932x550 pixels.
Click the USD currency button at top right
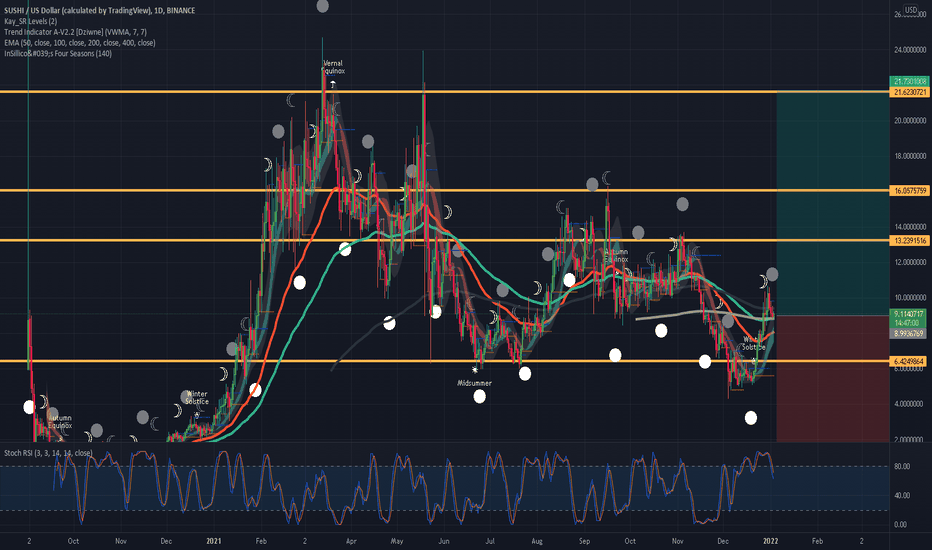tap(910, 10)
